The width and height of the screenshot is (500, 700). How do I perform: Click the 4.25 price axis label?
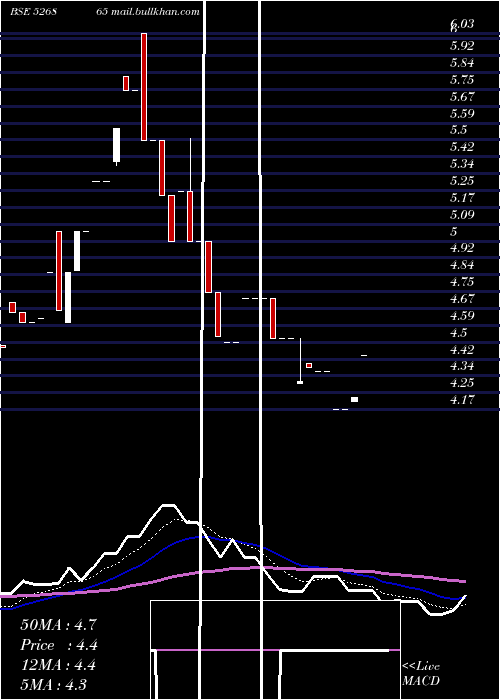click(462, 383)
